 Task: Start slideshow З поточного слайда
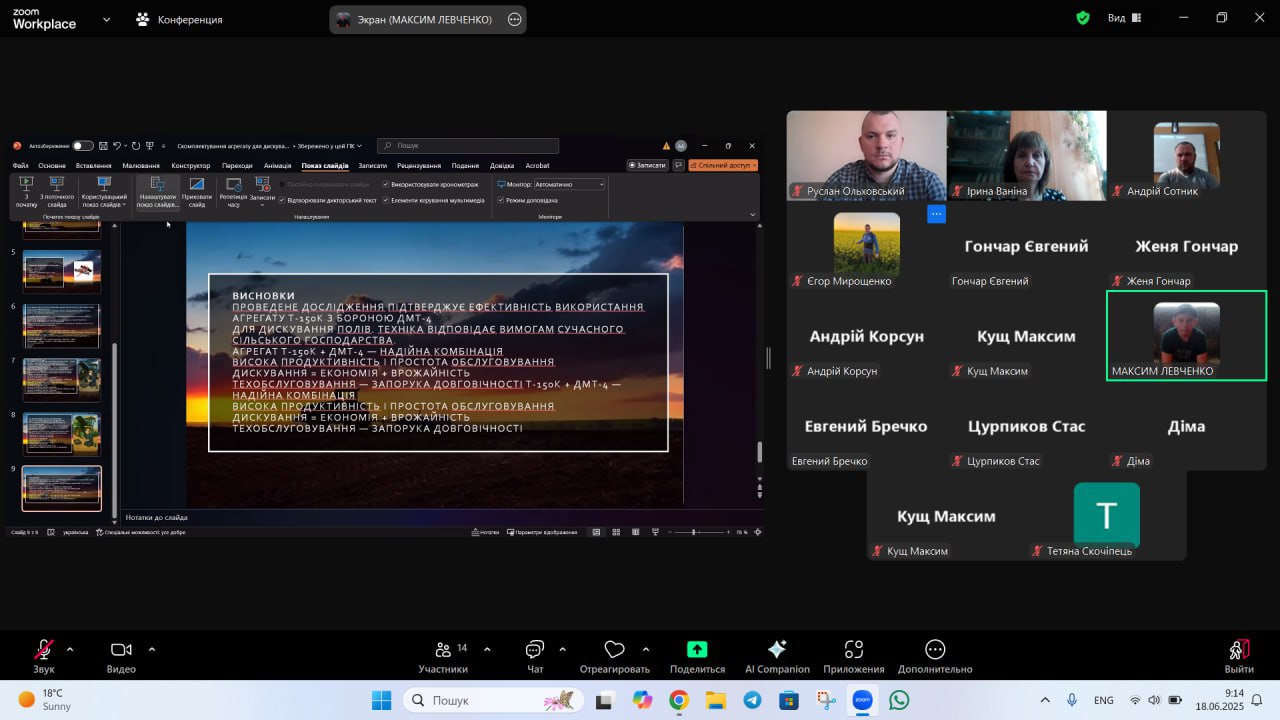(x=57, y=193)
